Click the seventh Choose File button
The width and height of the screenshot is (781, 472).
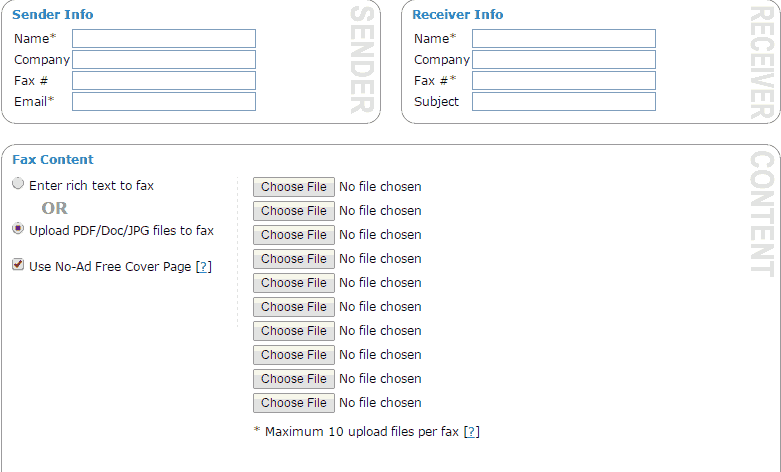(293, 331)
